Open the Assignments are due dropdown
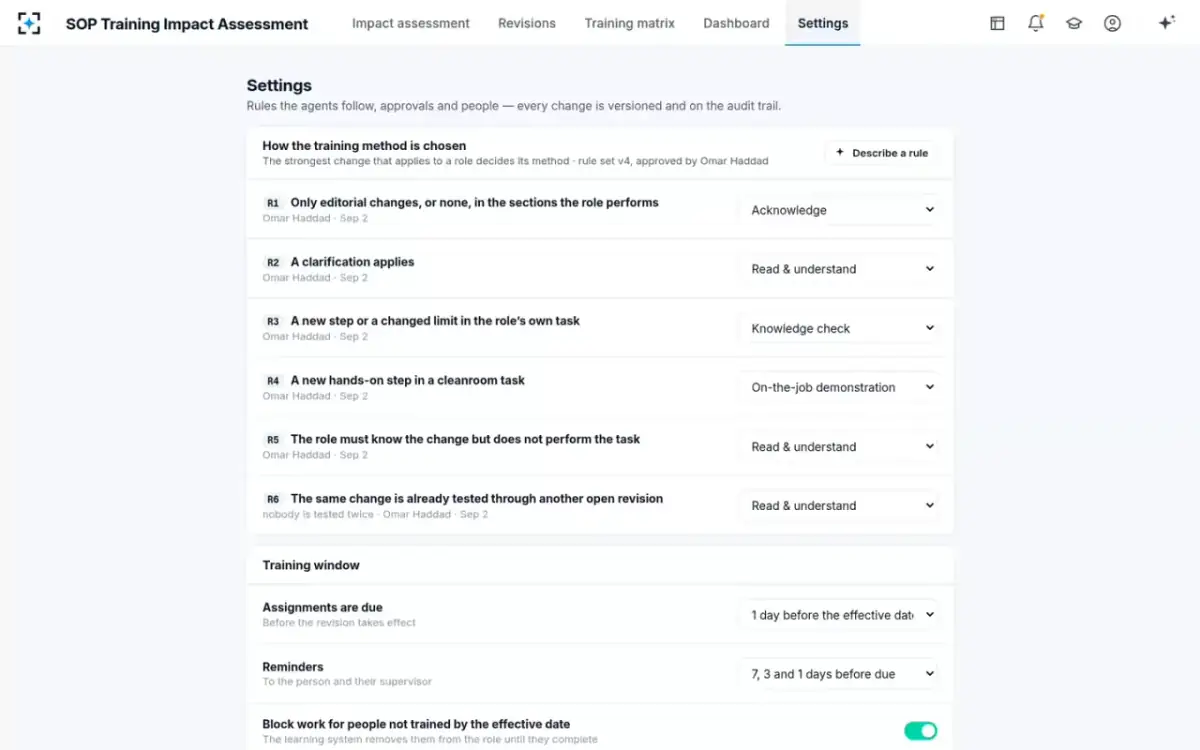Screen dimensions: 1200x750 click(841, 615)
